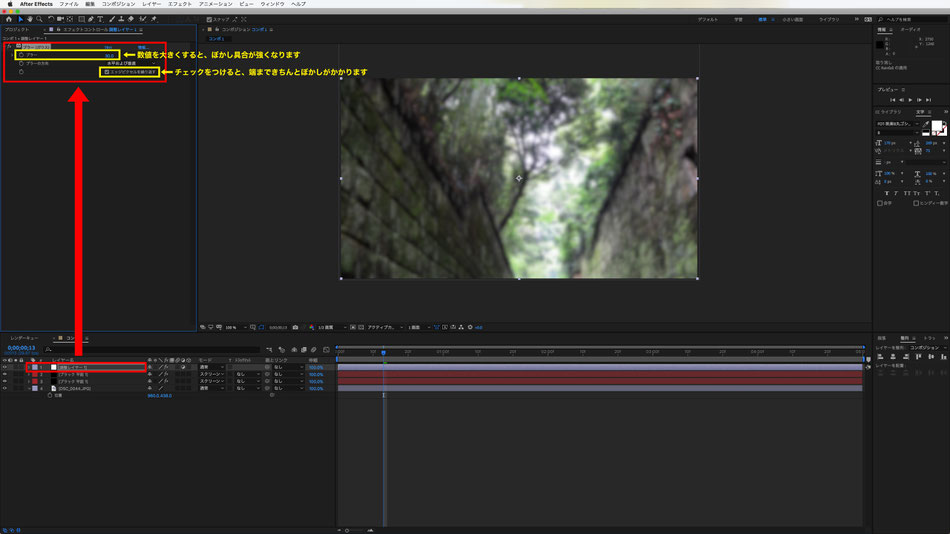Toggle the ligatures checkbox in Character panel
This screenshot has height=534, width=950.
click(880, 203)
